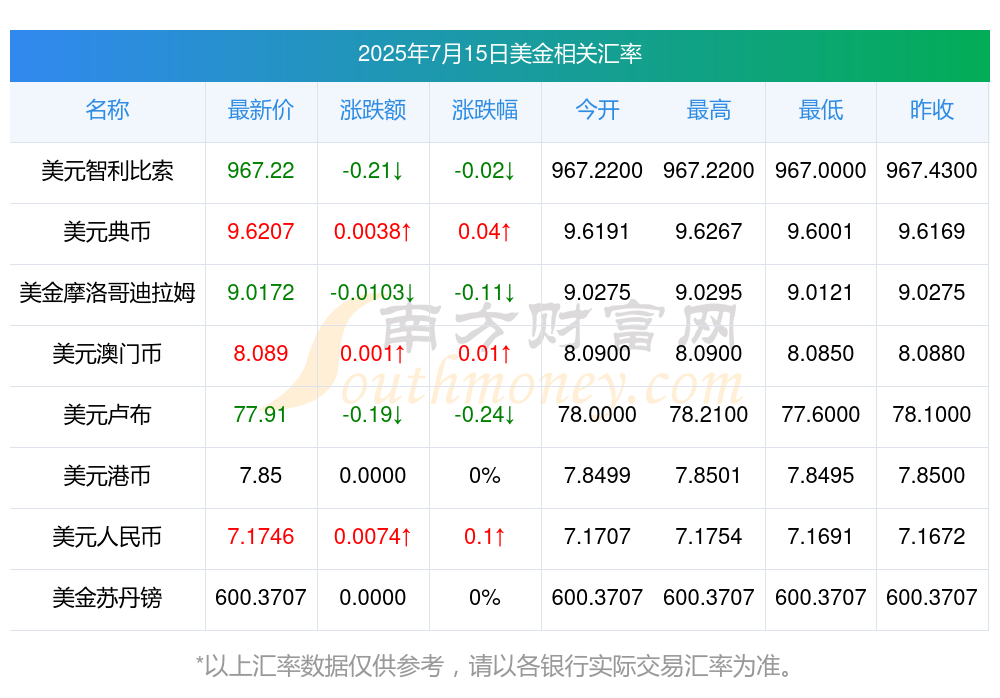Click the opening value 7.1707
The width and height of the screenshot is (1000, 698).
click(x=597, y=537)
